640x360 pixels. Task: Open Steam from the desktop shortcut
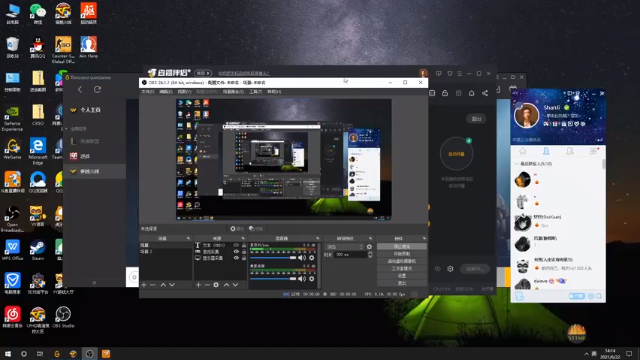[x=38, y=250]
